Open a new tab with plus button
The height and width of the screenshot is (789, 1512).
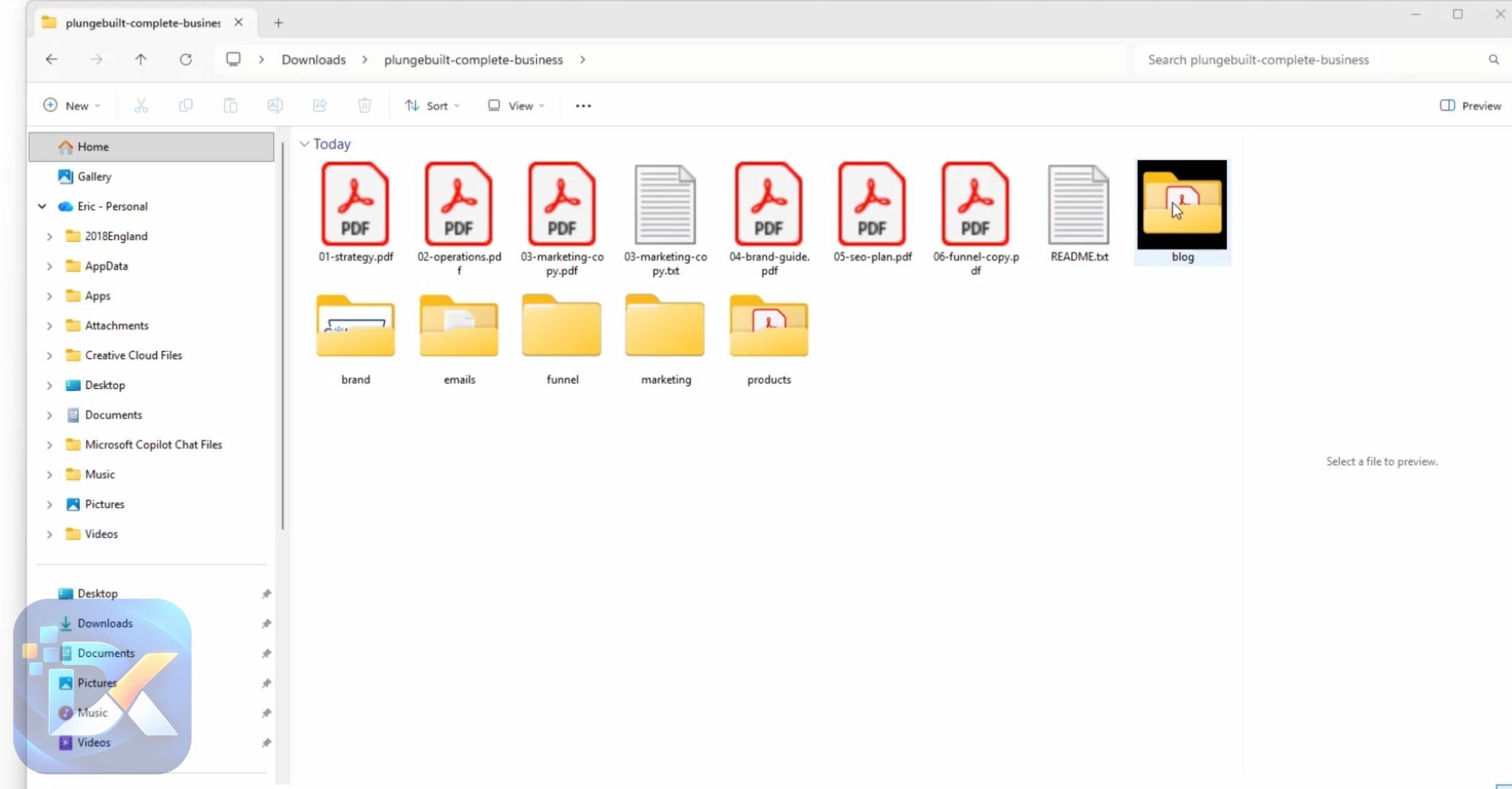click(278, 22)
